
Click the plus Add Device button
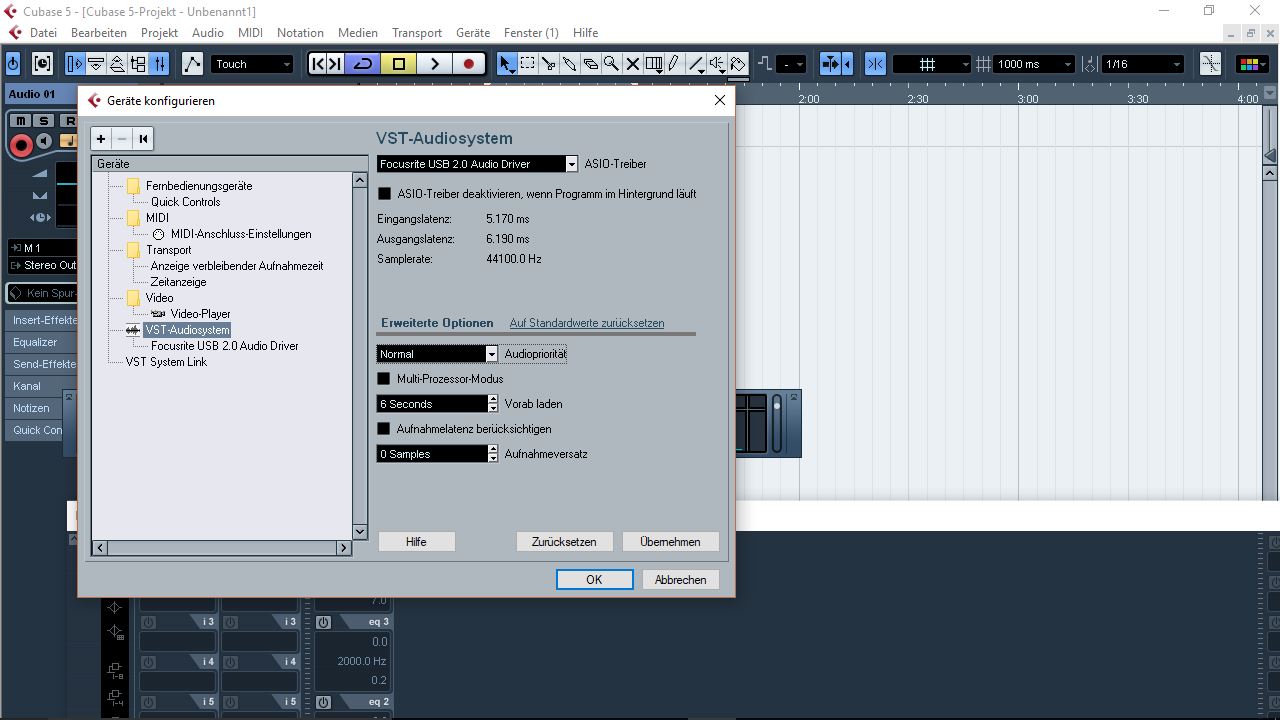101,139
